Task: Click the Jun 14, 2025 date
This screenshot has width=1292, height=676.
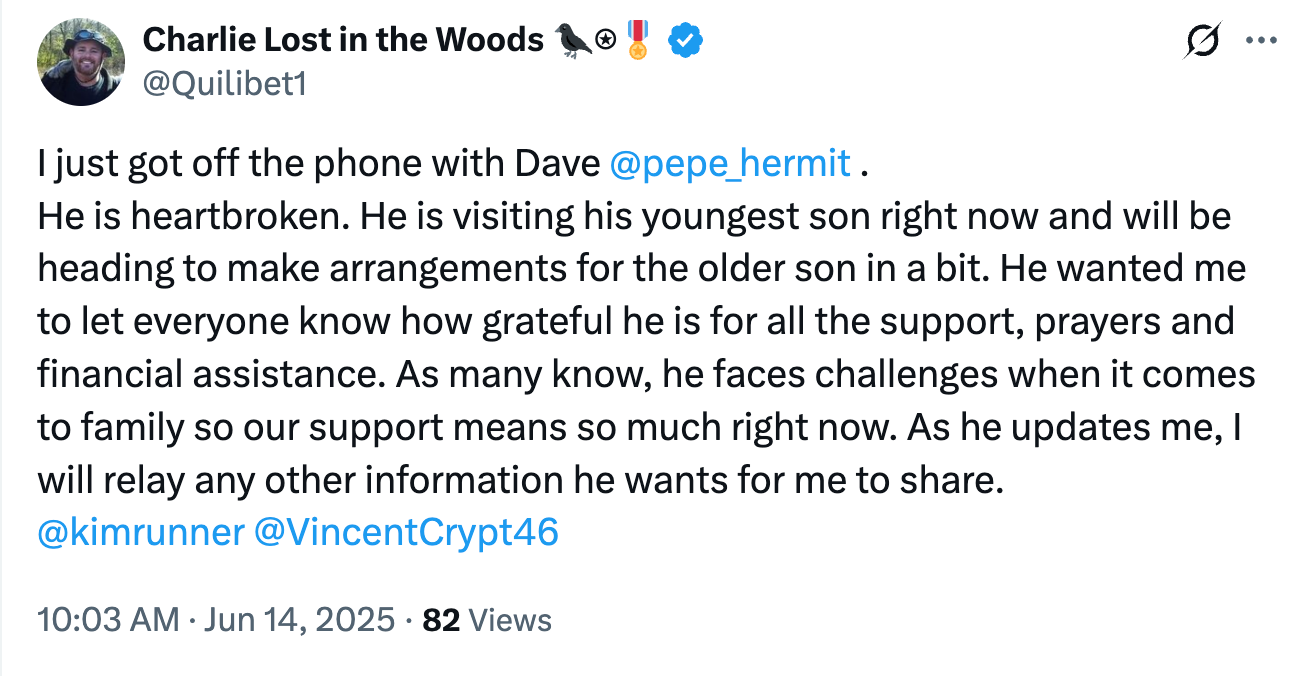Action: pos(299,620)
